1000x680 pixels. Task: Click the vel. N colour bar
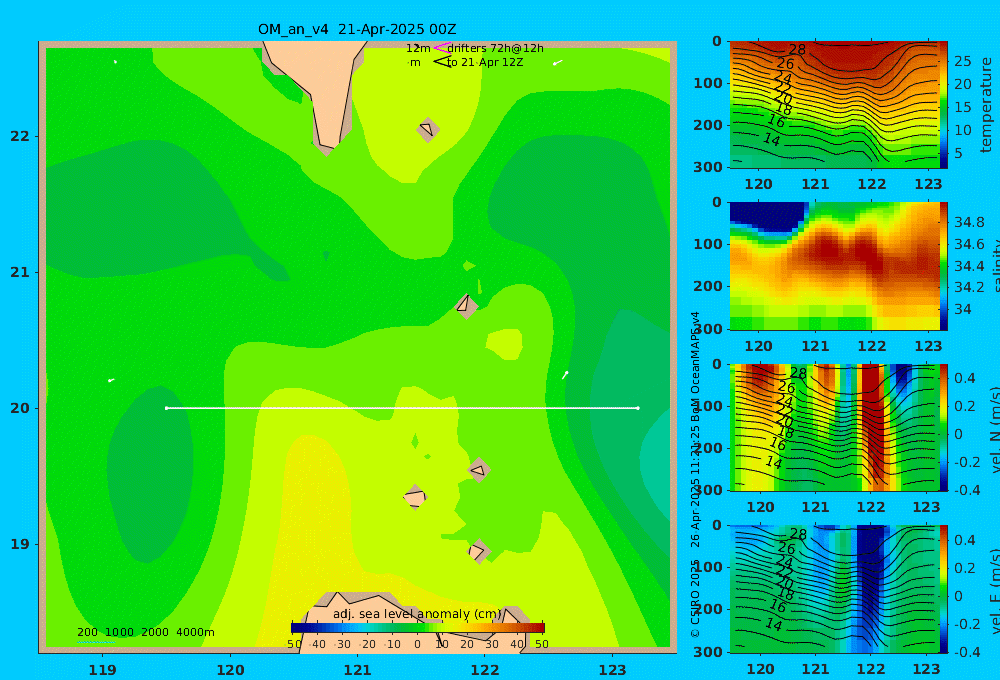coord(943,427)
